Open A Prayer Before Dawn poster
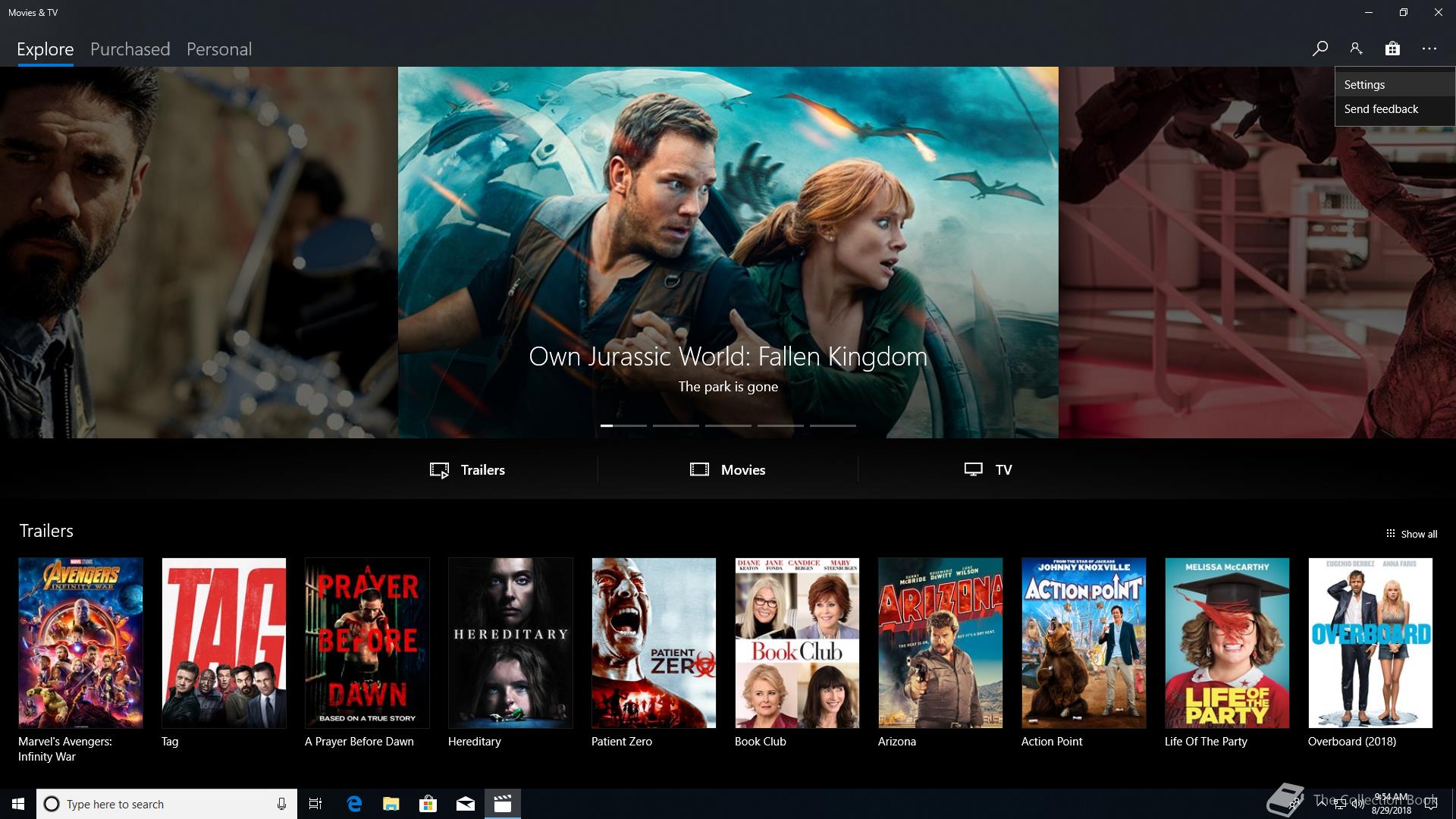Image resolution: width=1456 pixels, height=819 pixels. click(367, 643)
